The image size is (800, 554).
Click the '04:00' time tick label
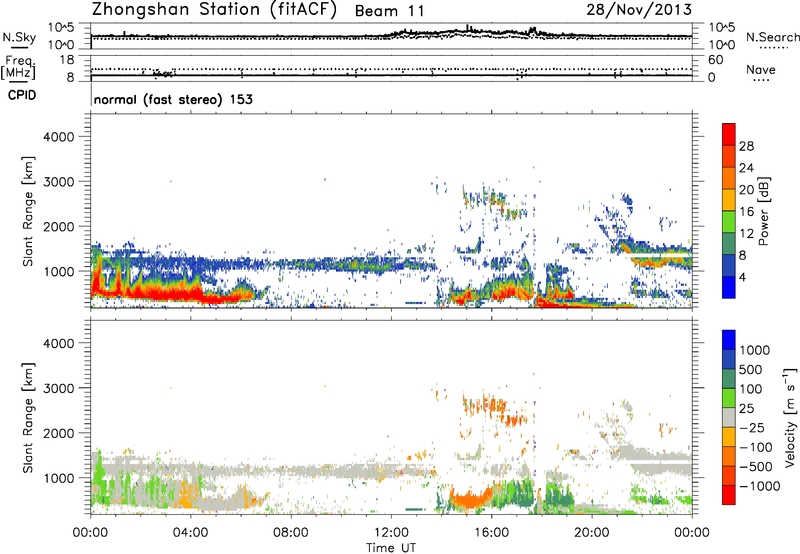click(190, 533)
